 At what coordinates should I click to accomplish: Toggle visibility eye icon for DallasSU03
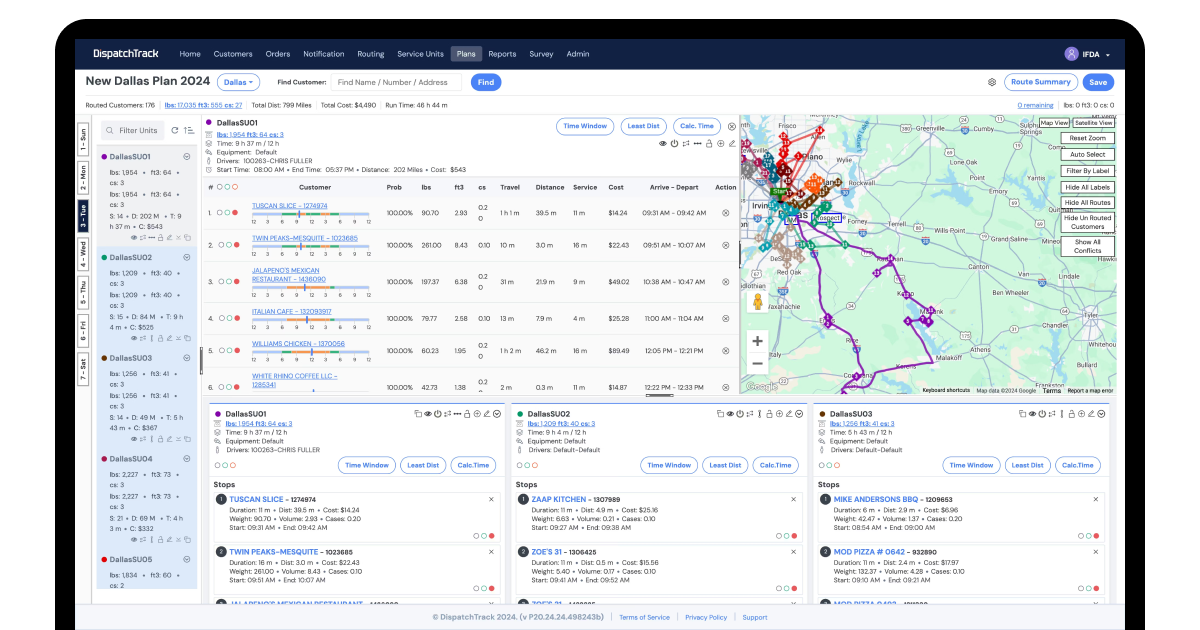1033,414
